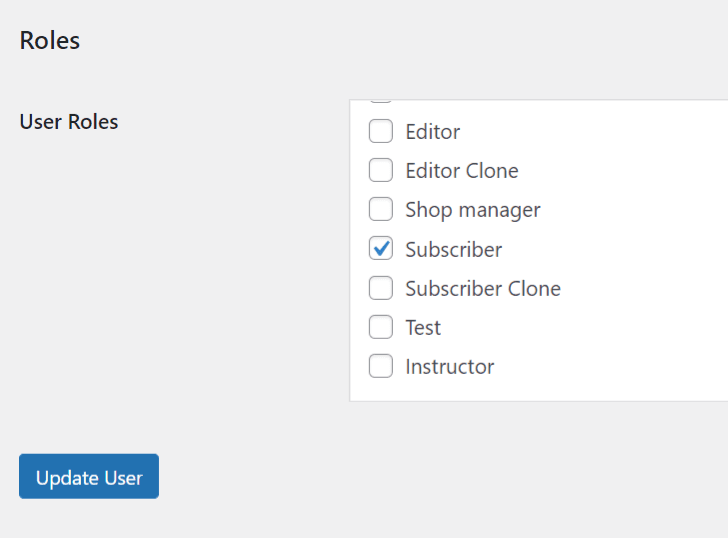Uncheck the Subscriber role checkbox

[x=381, y=249]
